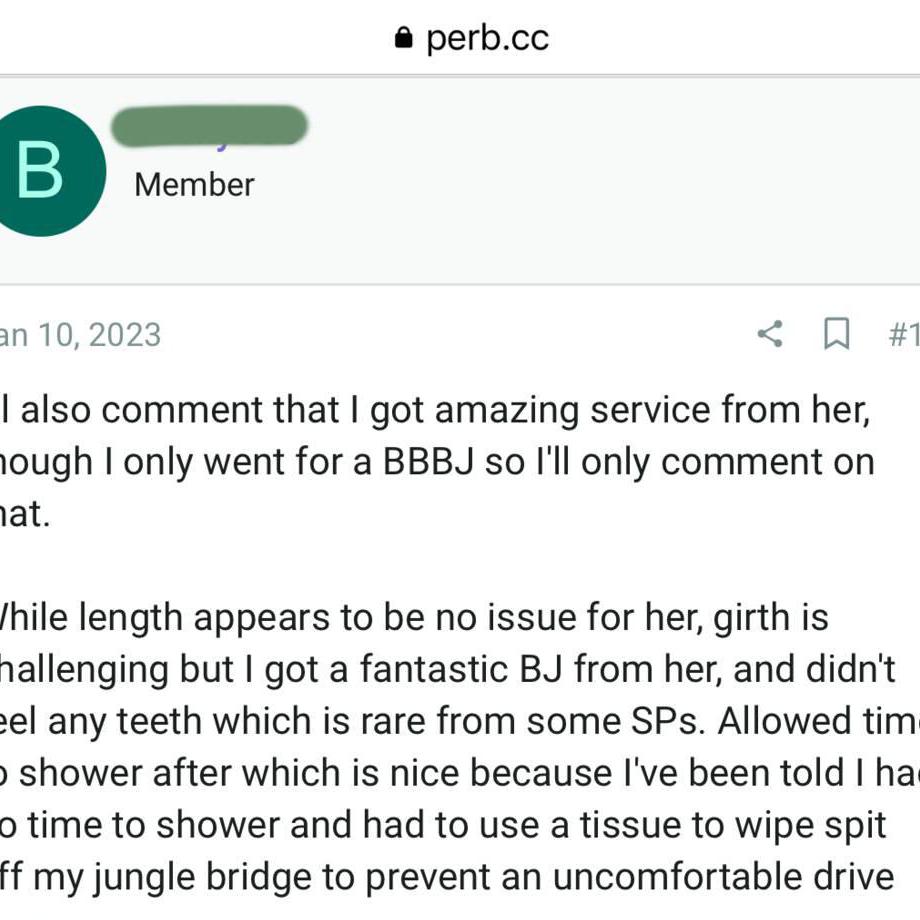The width and height of the screenshot is (920, 920).
Task: Click the Member user title label
Action: tap(194, 185)
